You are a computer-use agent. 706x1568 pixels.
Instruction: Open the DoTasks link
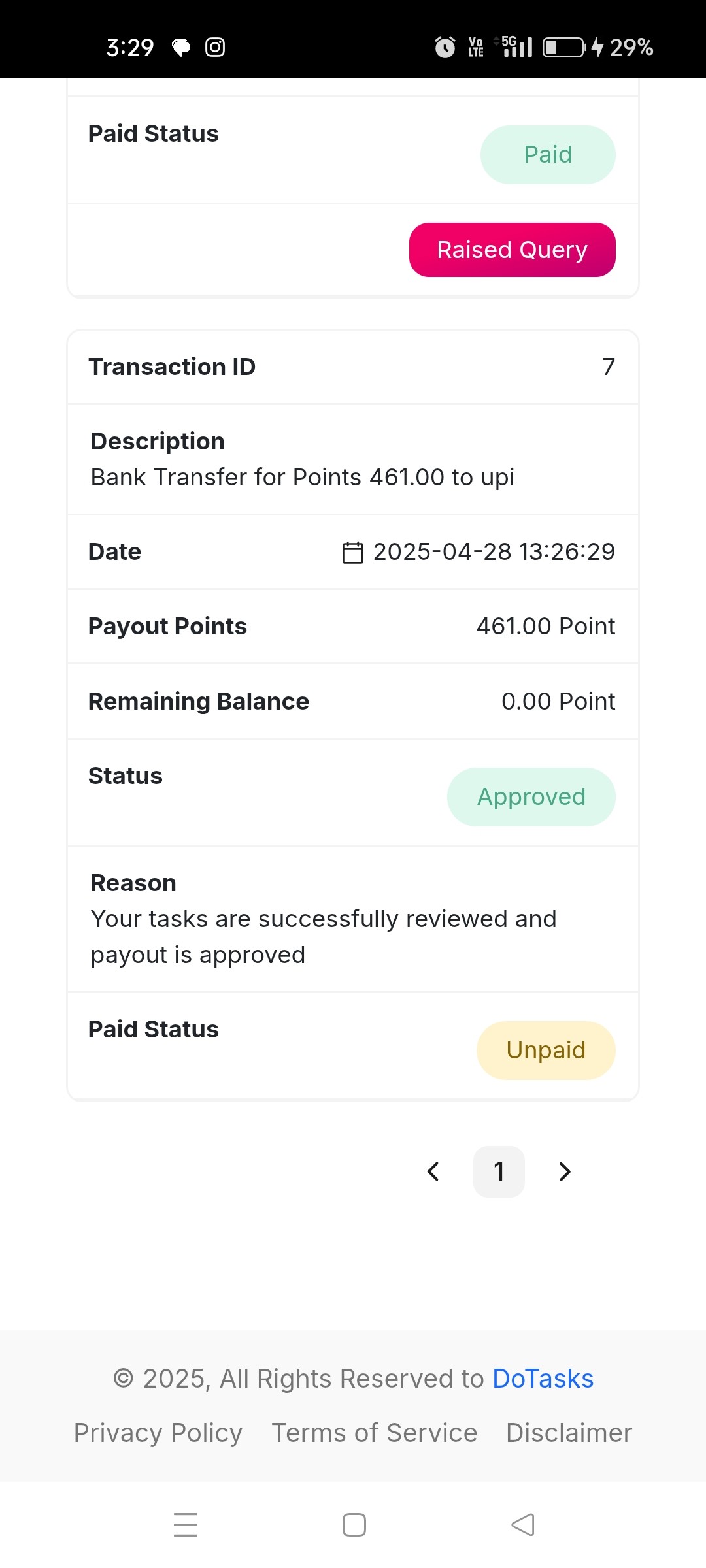[543, 1379]
